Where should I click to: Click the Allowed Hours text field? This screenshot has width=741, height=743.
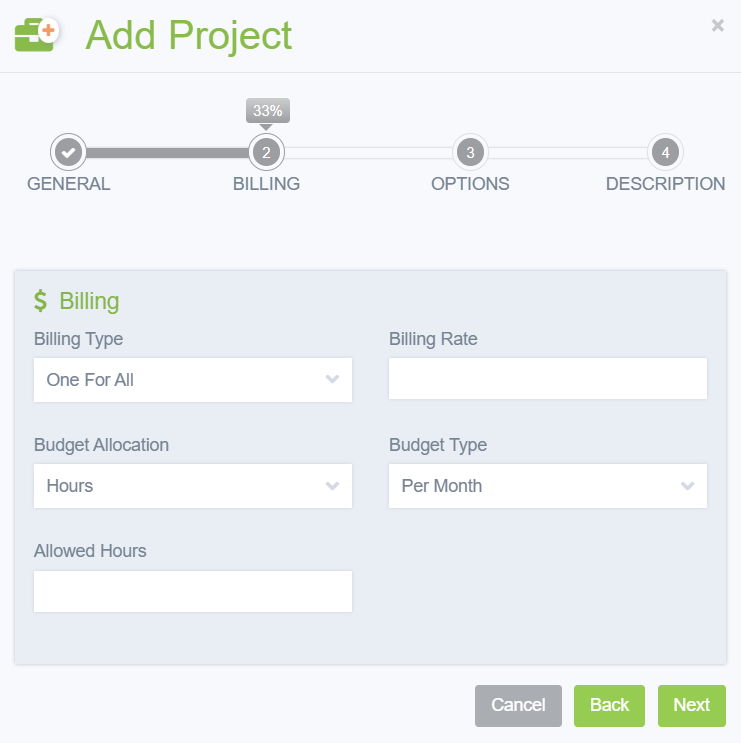(x=193, y=591)
